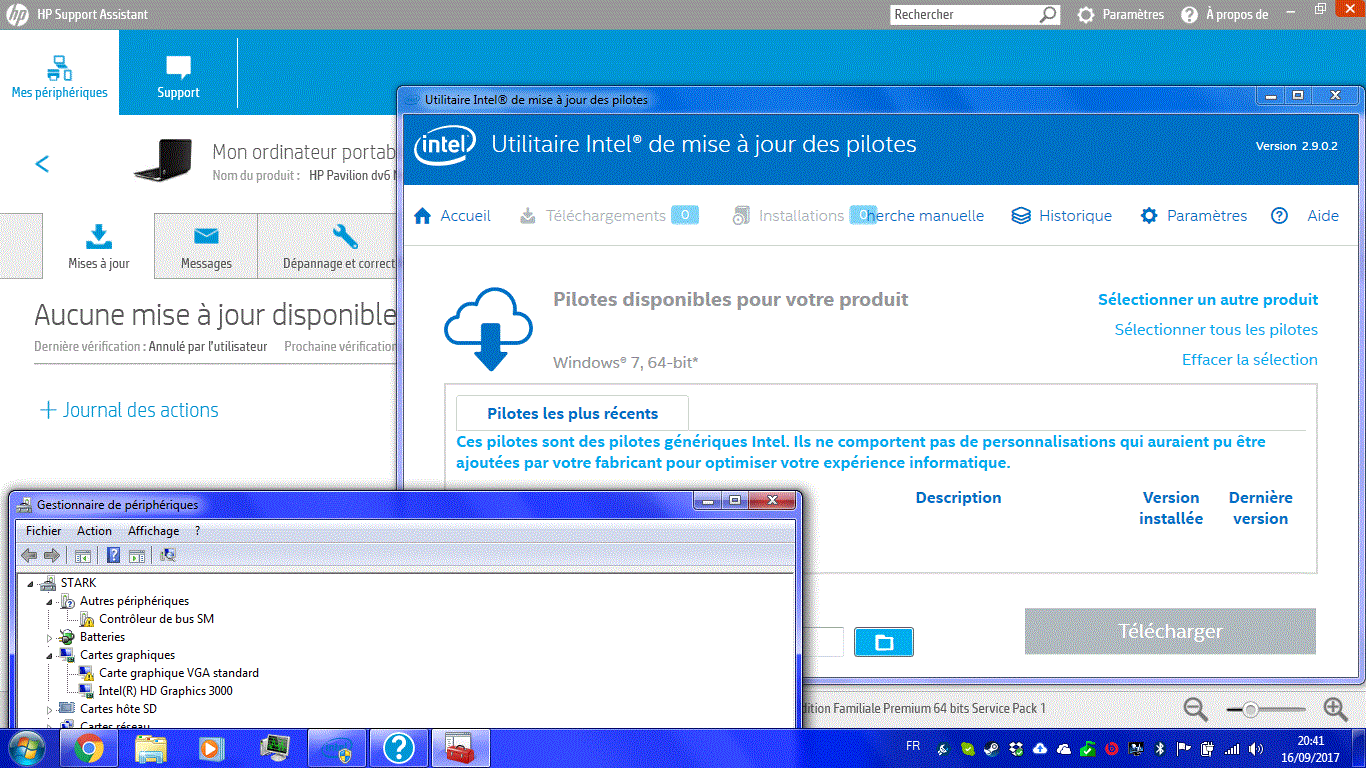Click the Sélectionner tous les pilotes link
Screen dimensions: 1366x768
(x=1216, y=329)
